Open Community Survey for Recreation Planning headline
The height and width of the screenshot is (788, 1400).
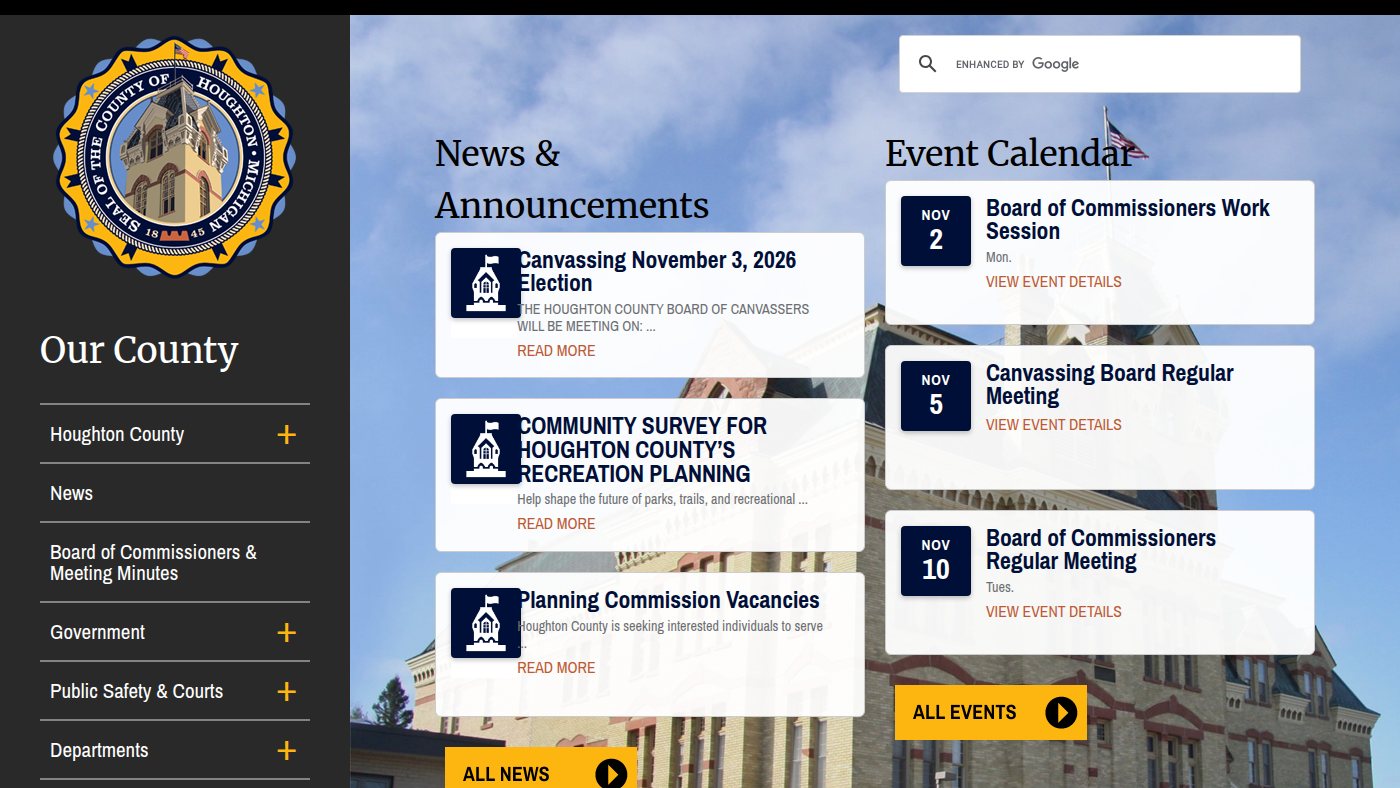click(x=642, y=449)
